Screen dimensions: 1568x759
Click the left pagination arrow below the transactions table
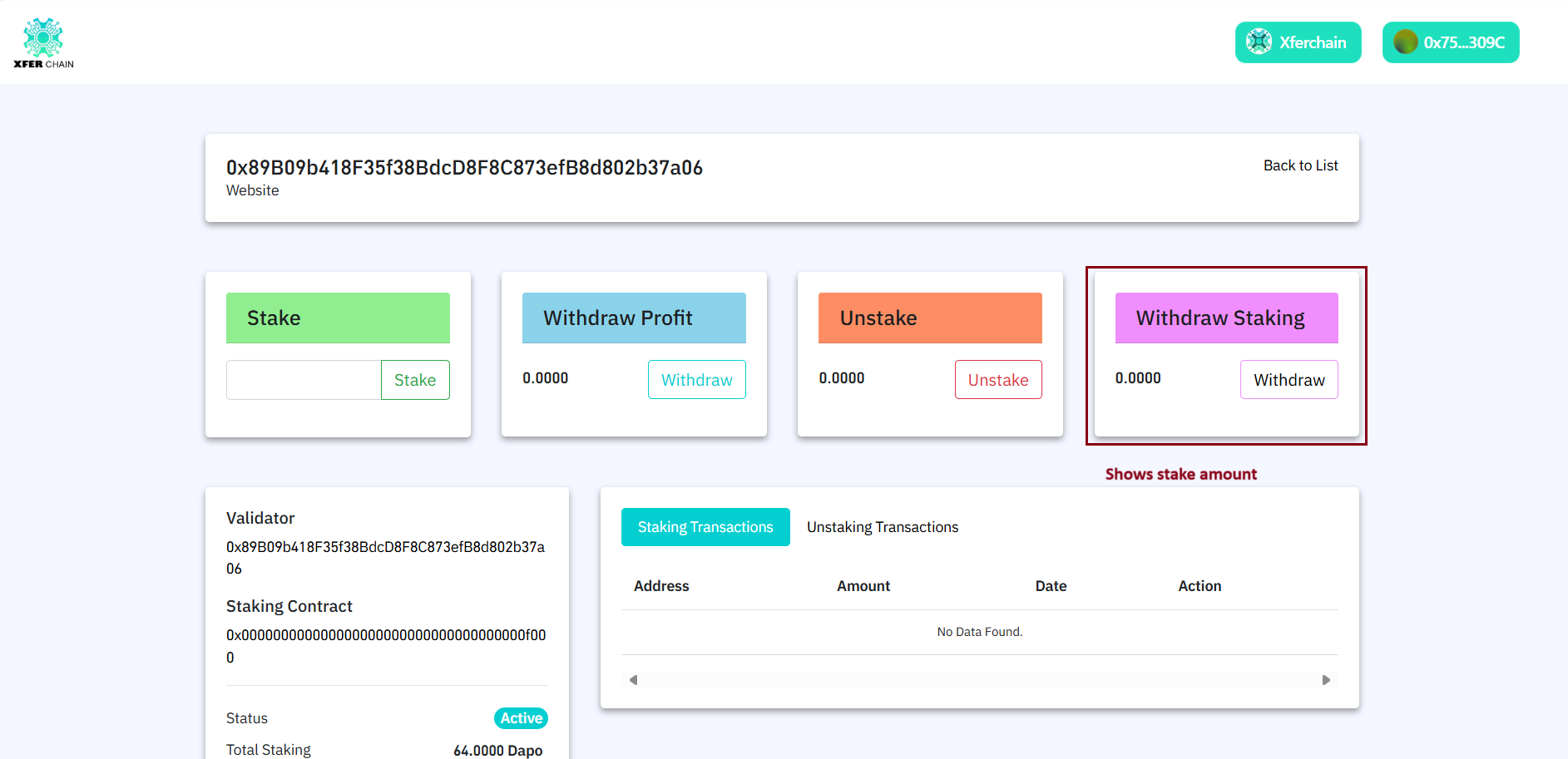pos(633,679)
